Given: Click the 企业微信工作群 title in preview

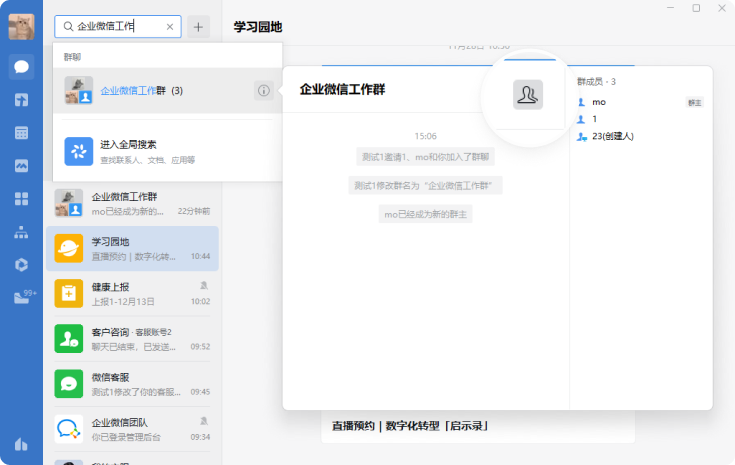Looking at the screenshot, I should click(342, 89).
